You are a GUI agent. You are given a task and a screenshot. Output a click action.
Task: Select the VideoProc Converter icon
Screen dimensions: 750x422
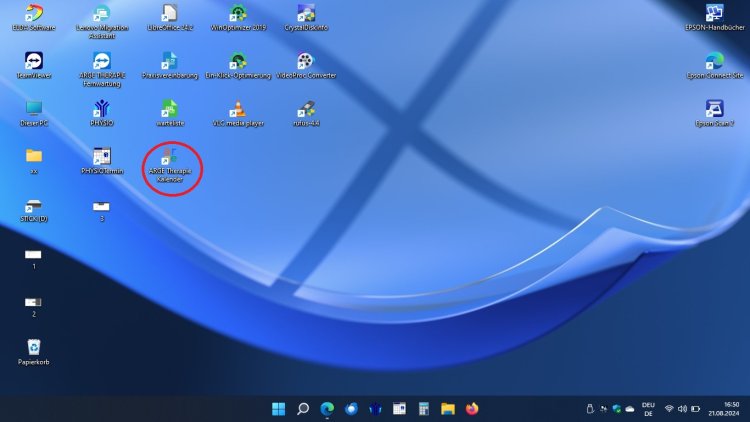[x=306, y=66]
